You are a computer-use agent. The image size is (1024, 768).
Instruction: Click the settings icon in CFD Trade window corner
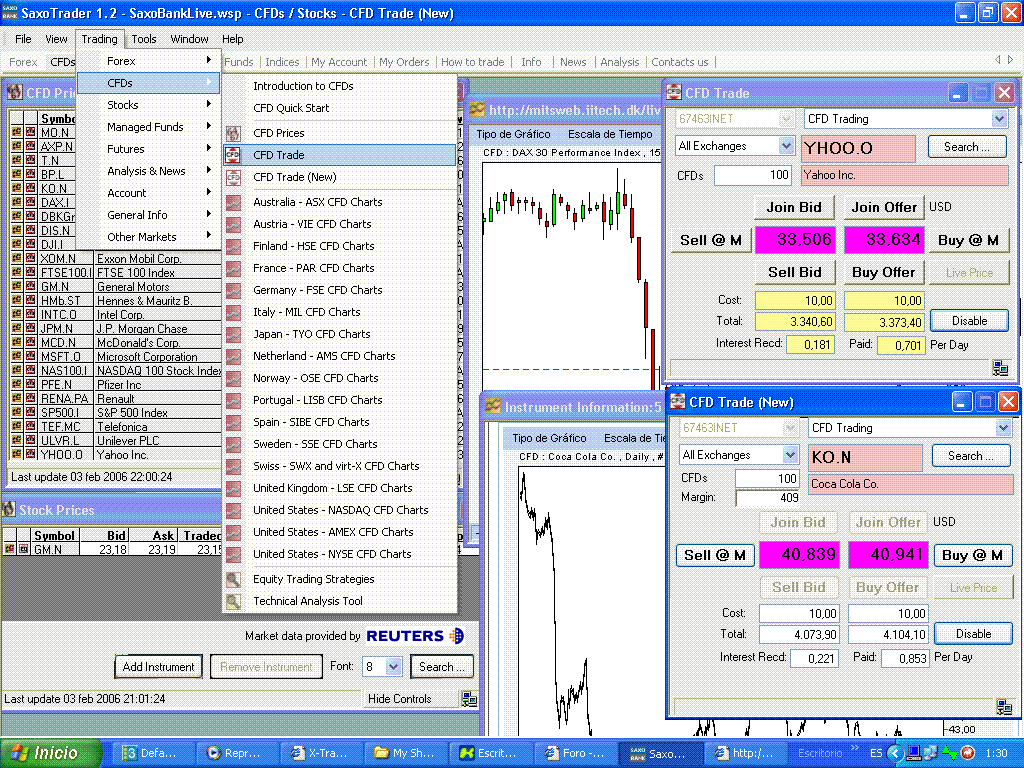1000,368
